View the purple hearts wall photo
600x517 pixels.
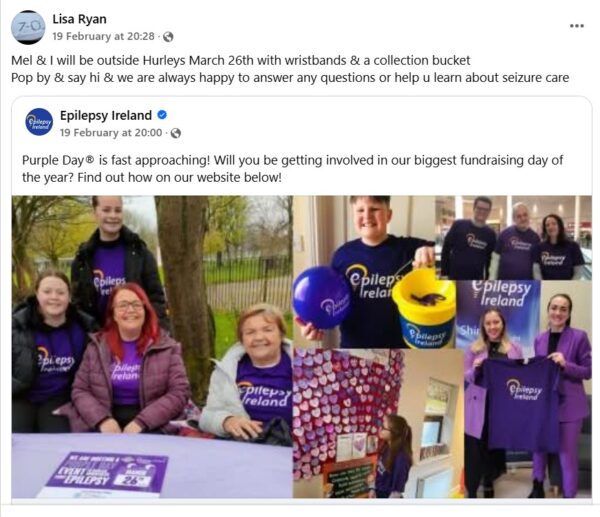click(378, 423)
